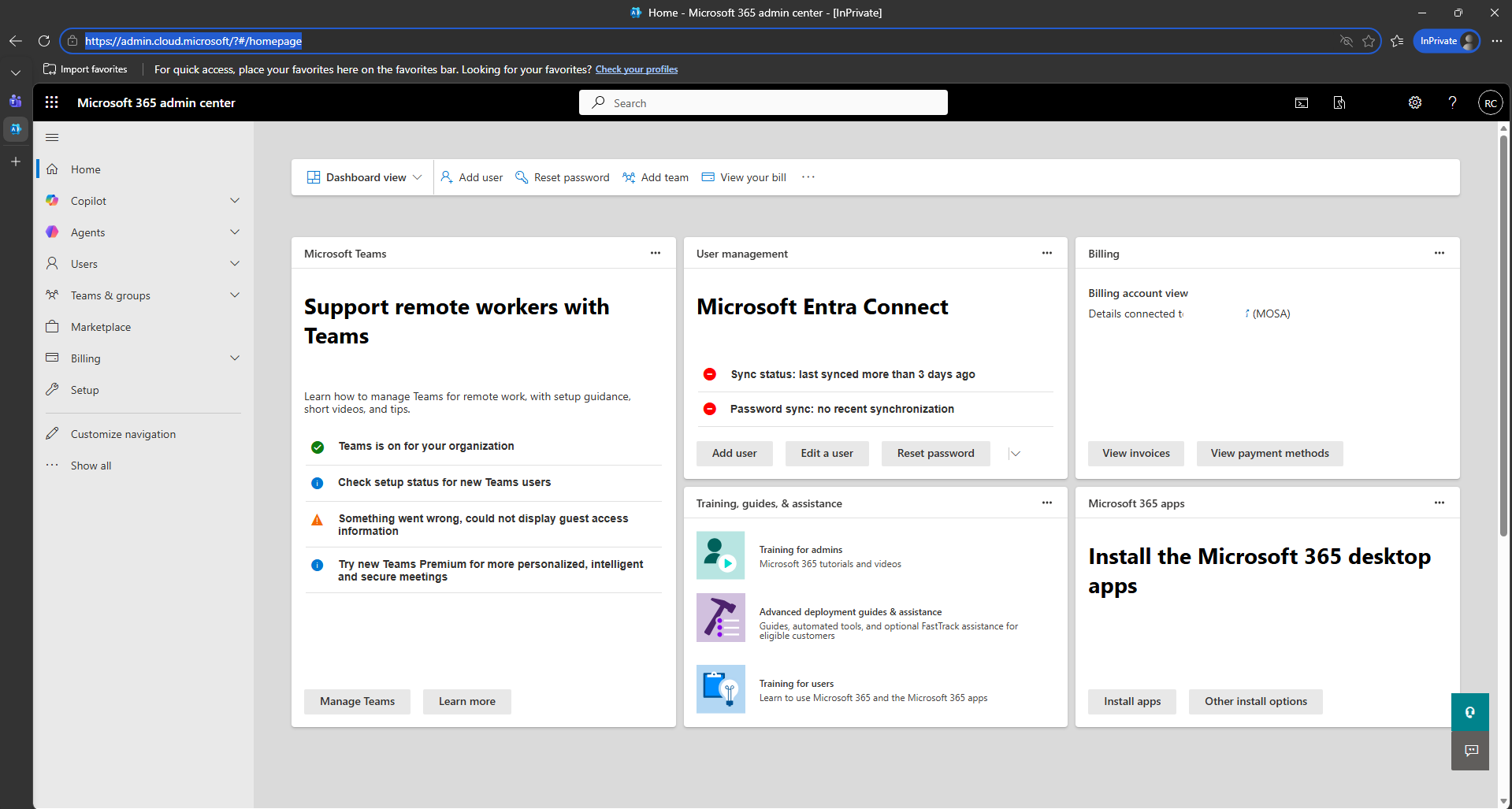Open the RC account avatar
This screenshot has height=809, width=1512.
click(x=1490, y=103)
